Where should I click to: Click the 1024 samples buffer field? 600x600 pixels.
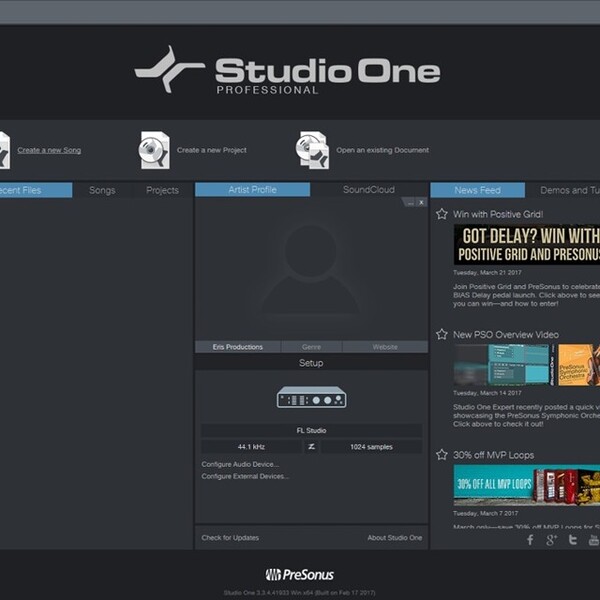(x=372, y=447)
